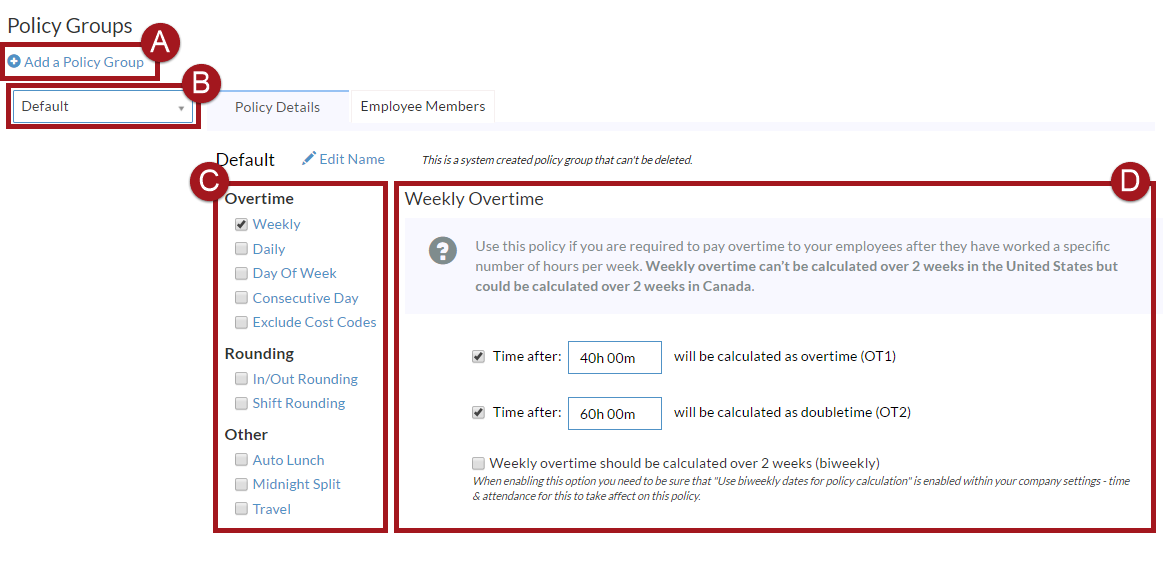
Task: Enable the biweekly overtime calculation checkbox
Action: [x=479, y=463]
